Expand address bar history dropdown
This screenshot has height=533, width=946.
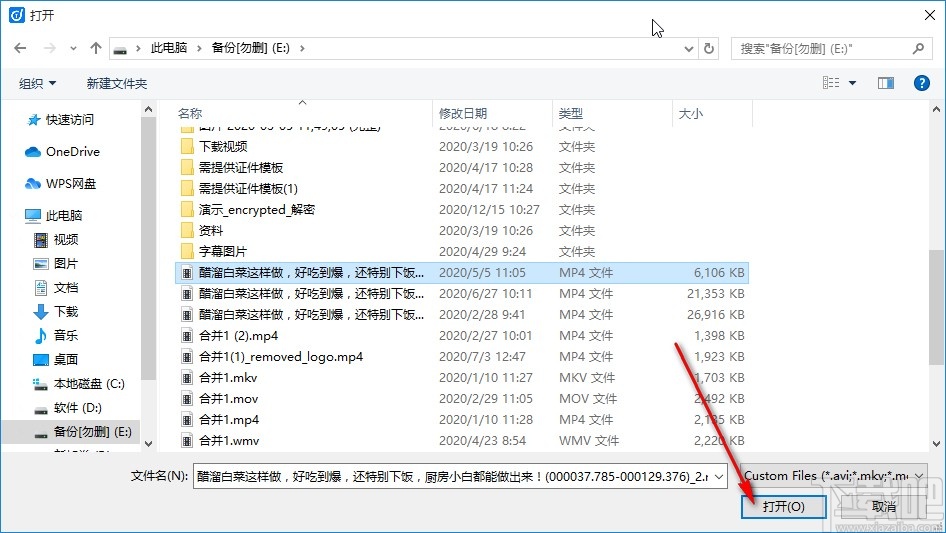coord(688,48)
